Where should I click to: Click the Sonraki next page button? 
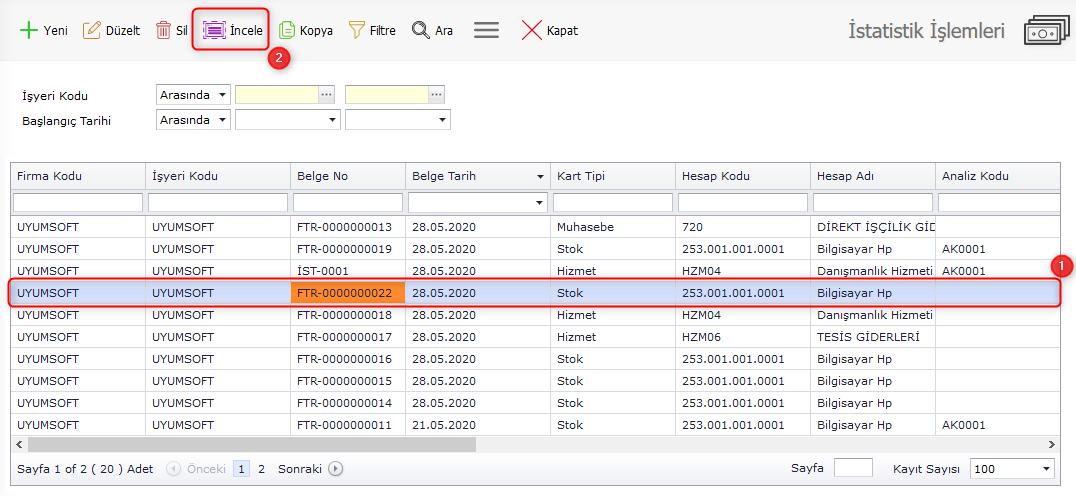[x=335, y=468]
